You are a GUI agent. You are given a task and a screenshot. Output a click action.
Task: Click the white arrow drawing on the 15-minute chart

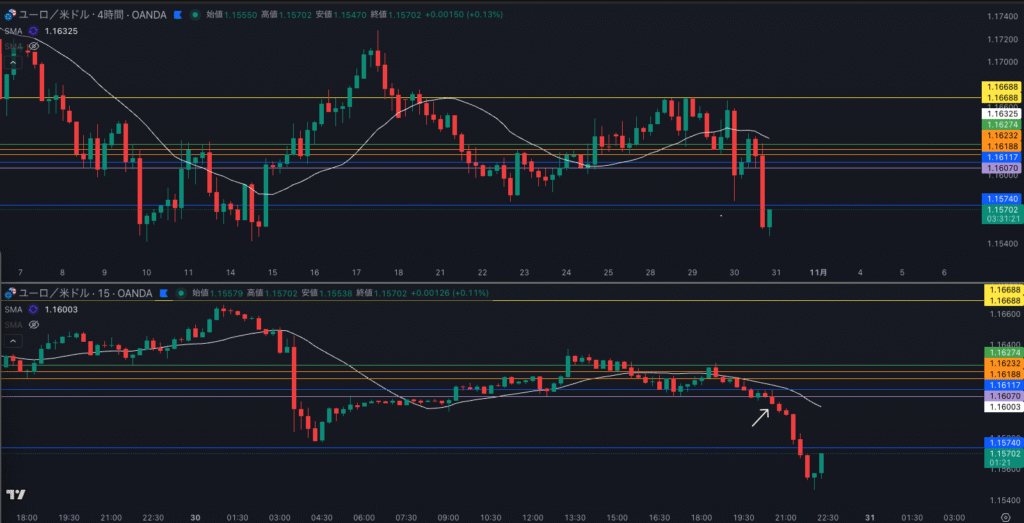[761, 416]
